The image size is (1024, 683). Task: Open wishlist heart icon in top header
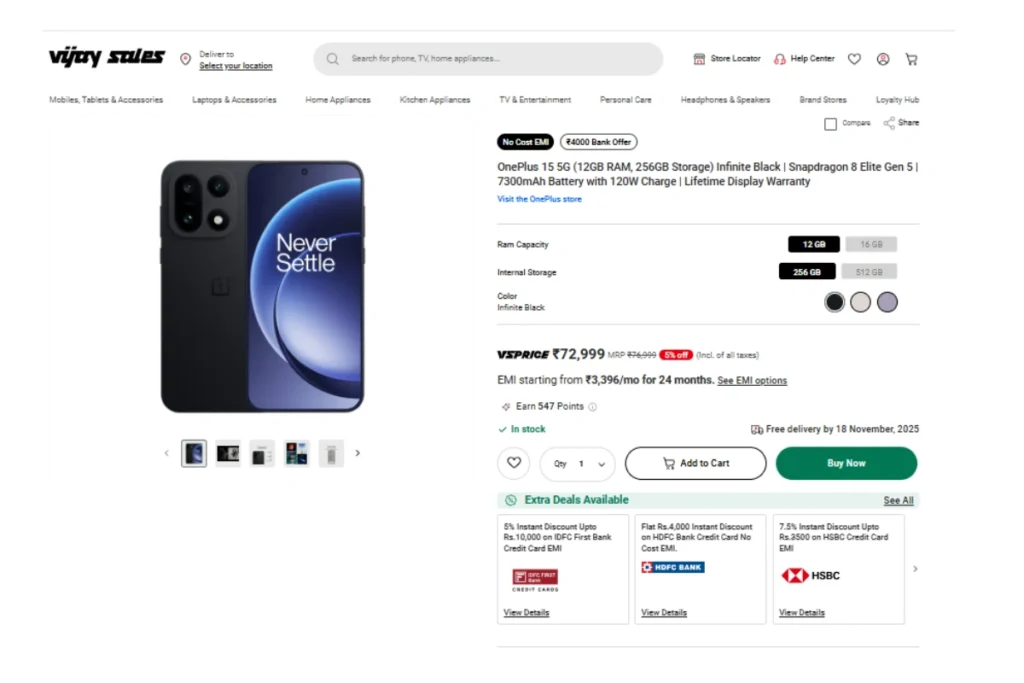click(x=854, y=59)
